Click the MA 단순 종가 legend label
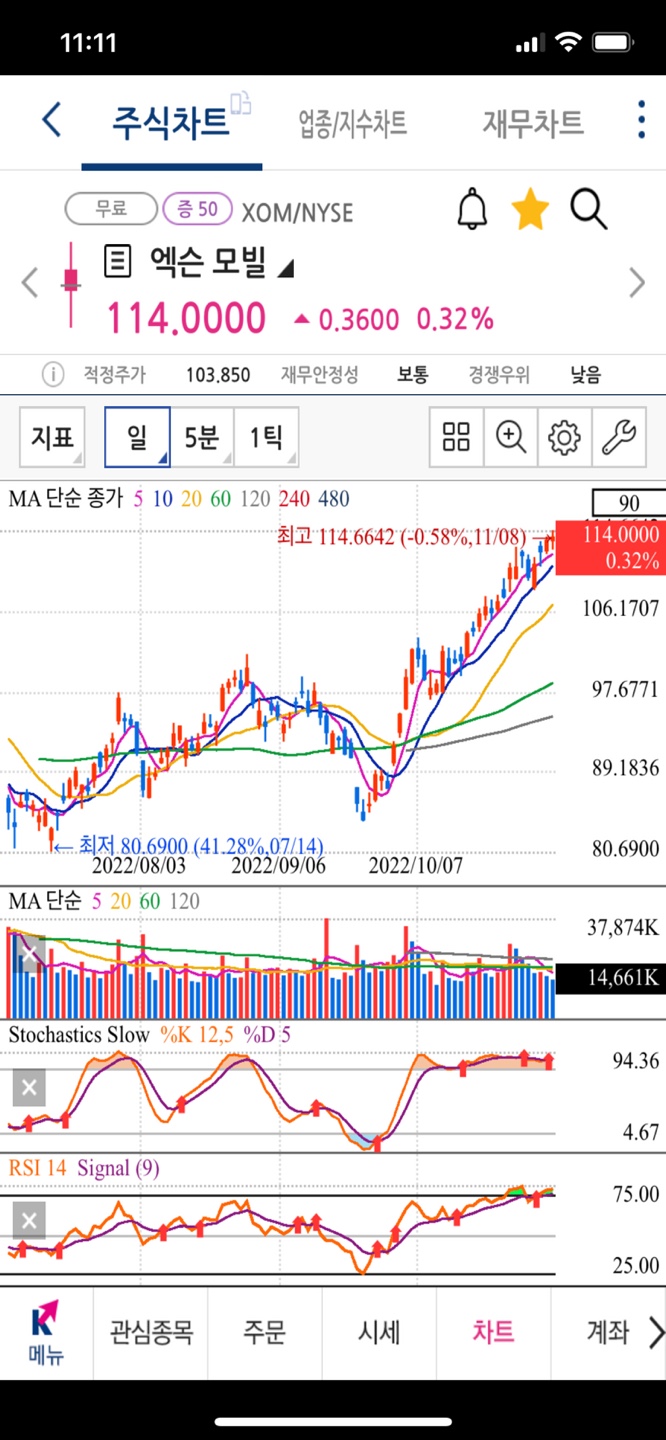 coord(66,498)
